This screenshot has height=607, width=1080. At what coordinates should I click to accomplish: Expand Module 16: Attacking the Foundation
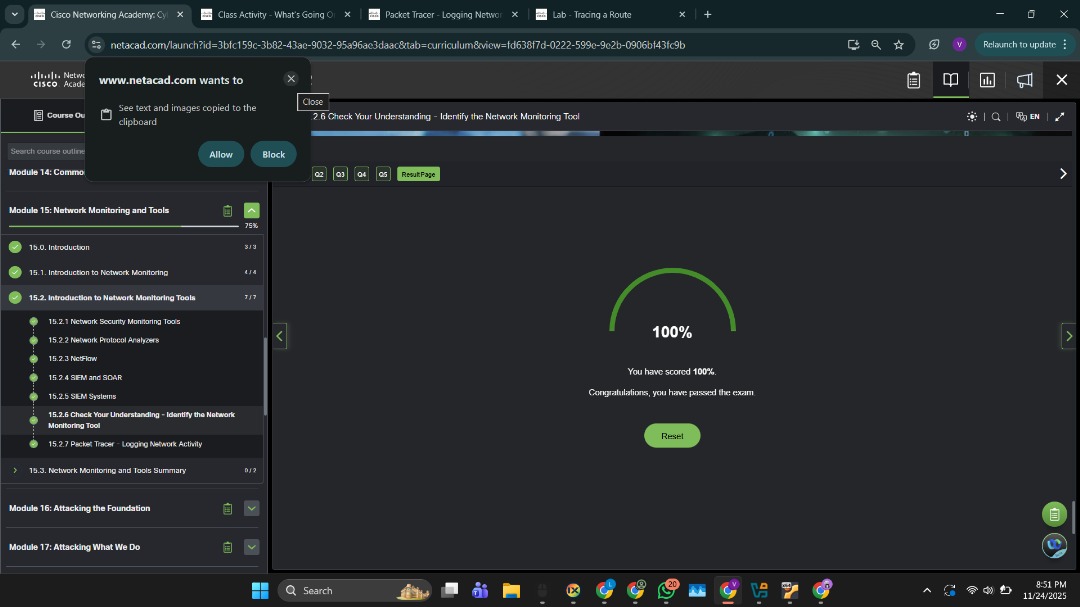click(251, 508)
